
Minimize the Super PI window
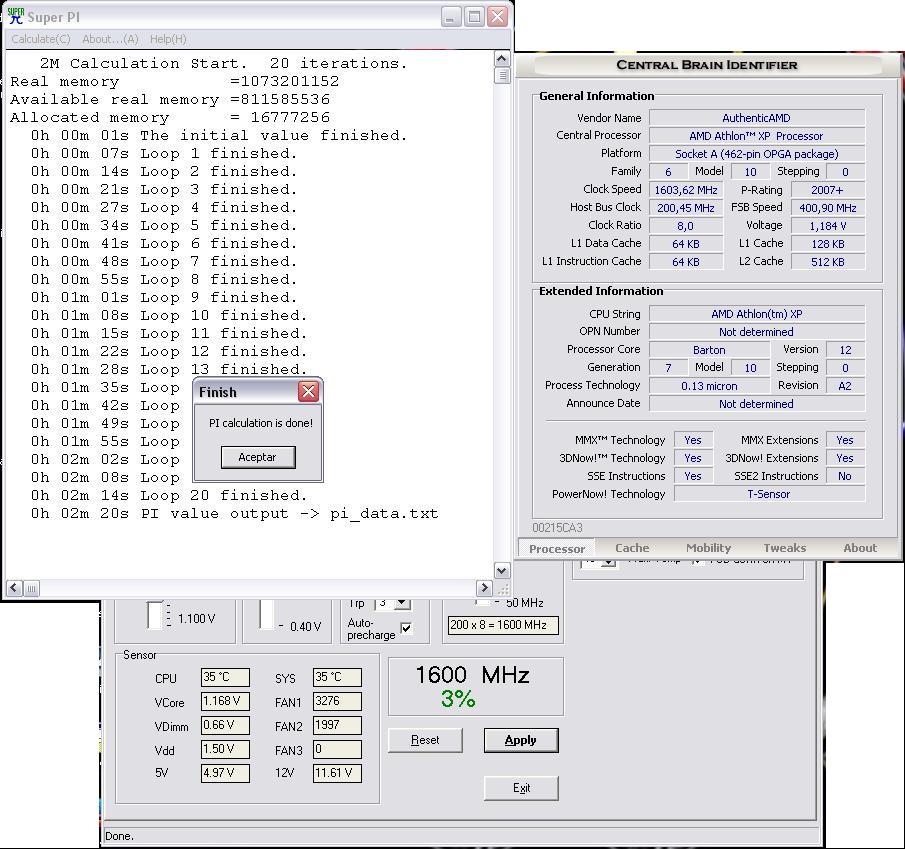tap(451, 17)
